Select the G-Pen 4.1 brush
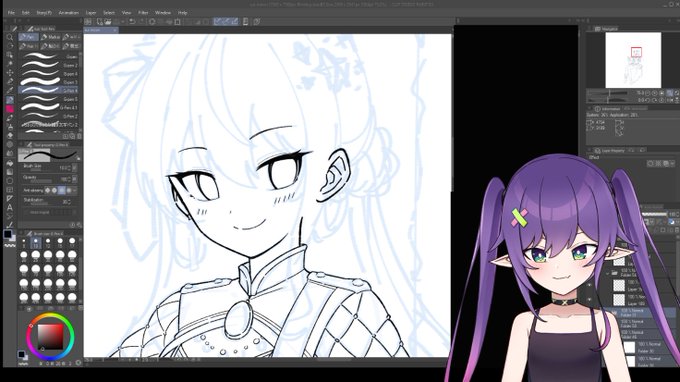The width and height of the screenshot is (680, 382). (49, 107)
